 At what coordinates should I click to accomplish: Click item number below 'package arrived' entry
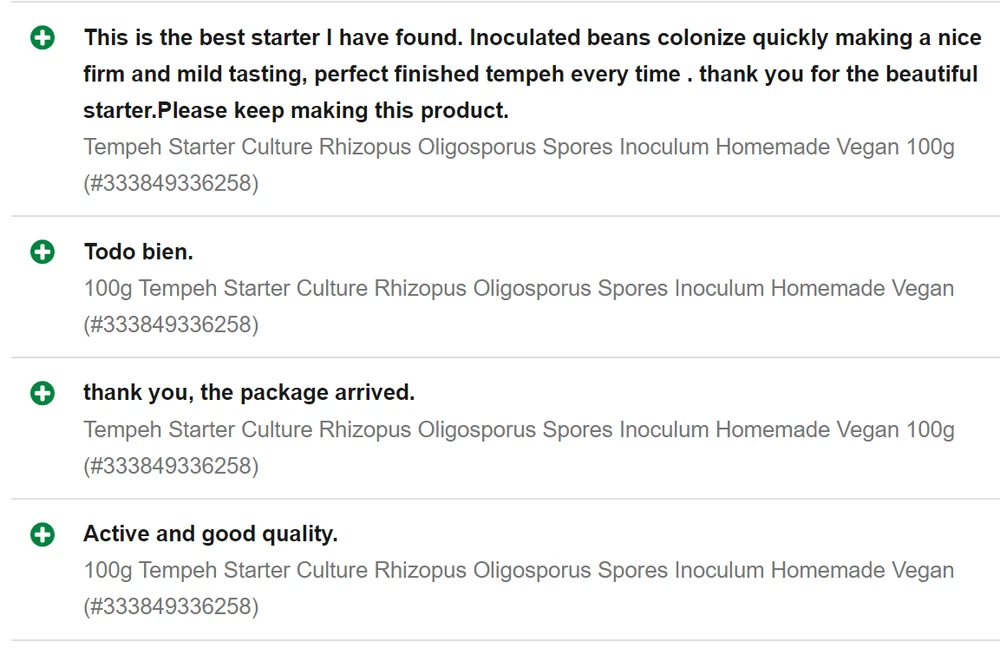click(x=171, y=466)
